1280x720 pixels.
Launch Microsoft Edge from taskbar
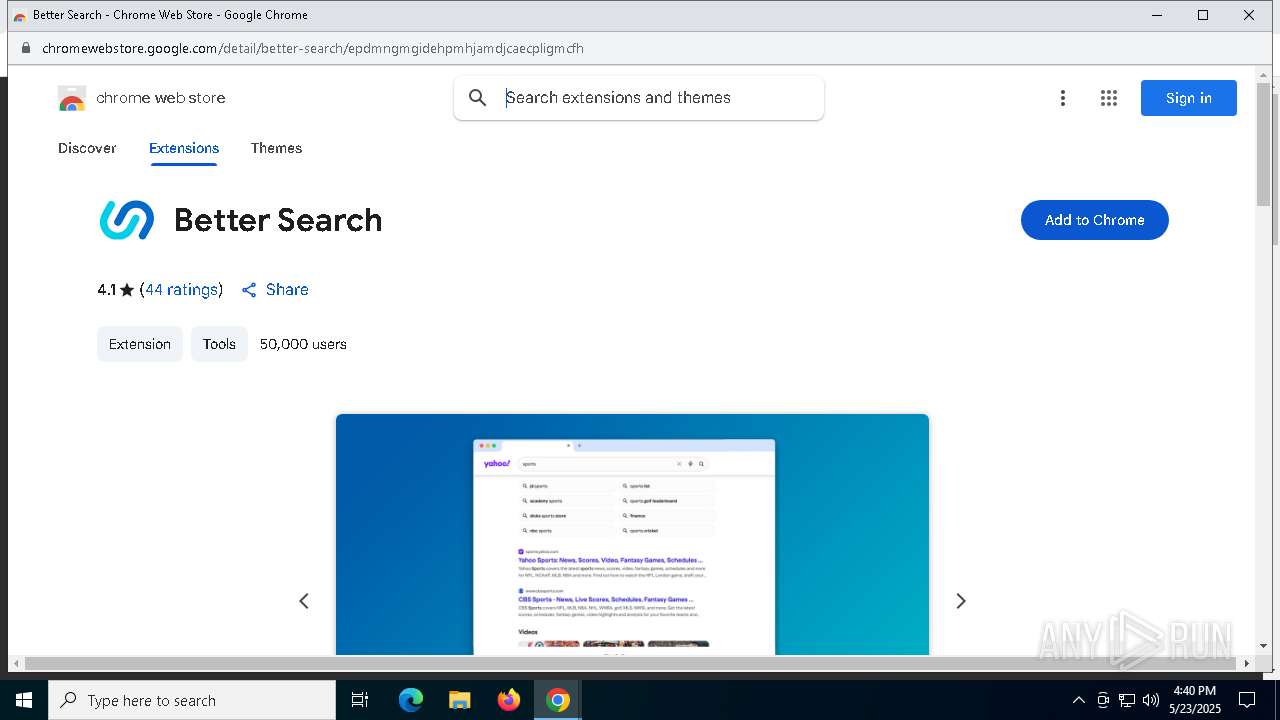click(x=411, y=700)
